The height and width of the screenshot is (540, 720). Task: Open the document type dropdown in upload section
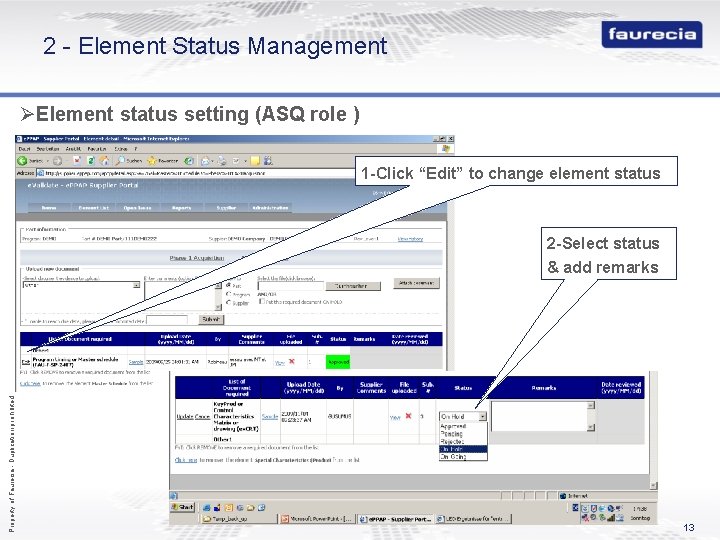click(136, 285)
